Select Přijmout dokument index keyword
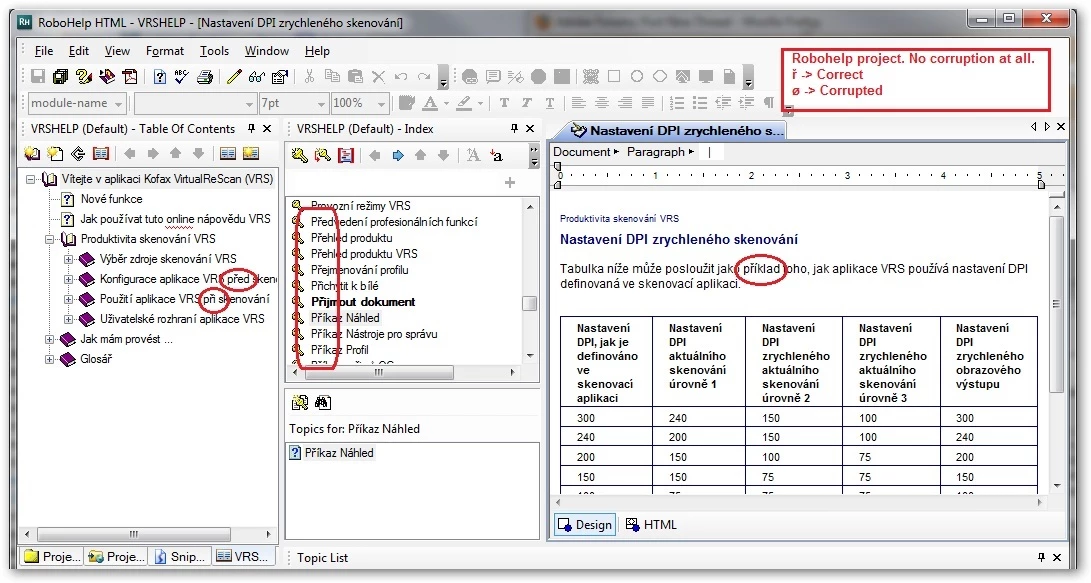Screen dimensions: 1091x583 [x=363, y=302]
